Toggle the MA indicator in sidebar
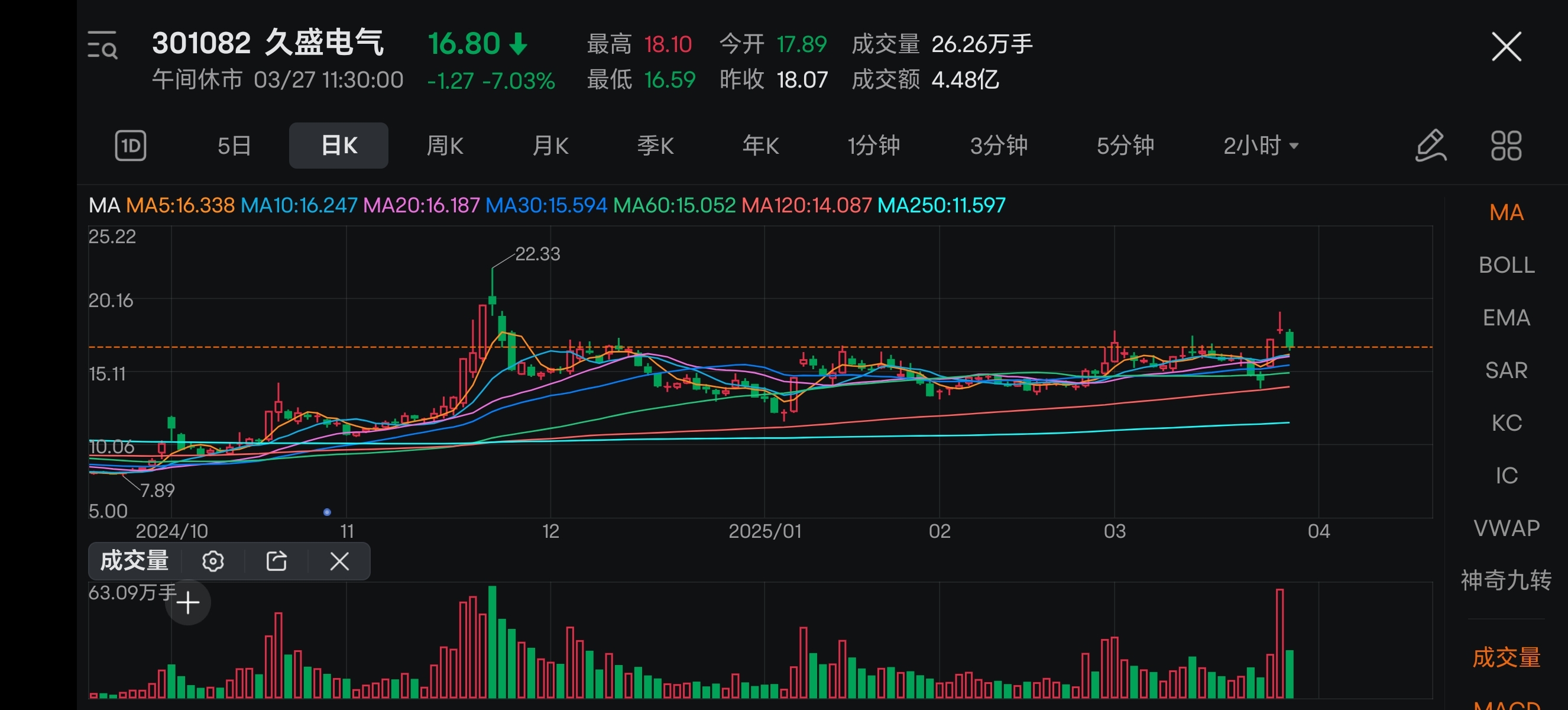 tap(1506, 212)
